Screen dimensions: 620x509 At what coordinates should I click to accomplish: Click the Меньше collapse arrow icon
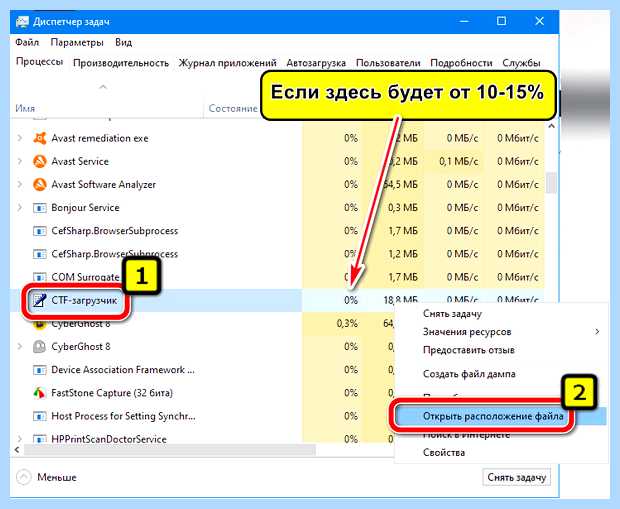[24, 477]
